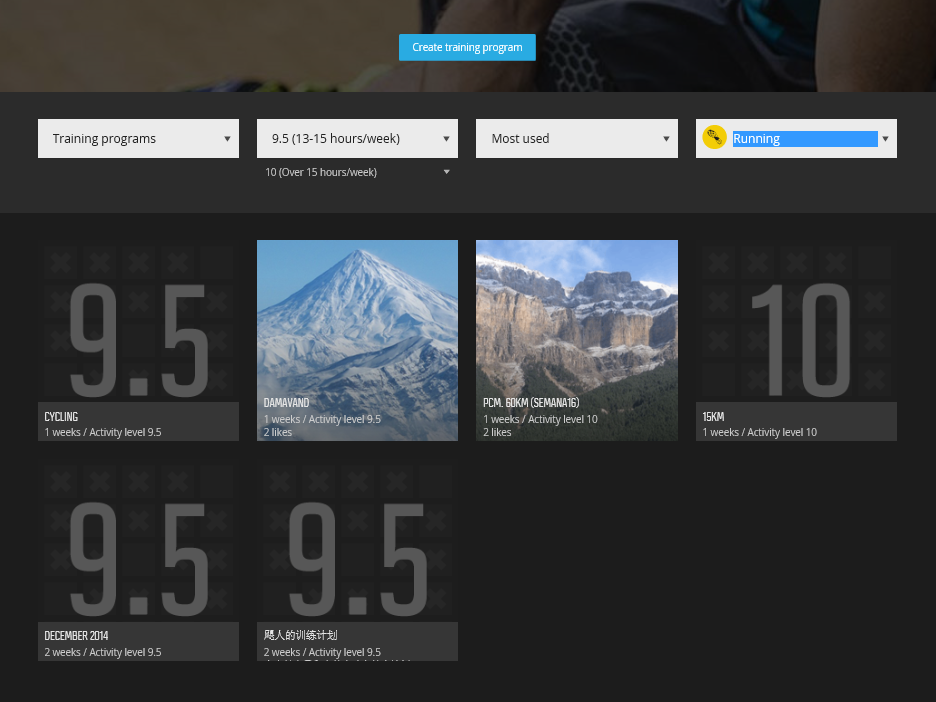Click the highlighted Running text field
The image size is (936, 702).
(805, 138)
